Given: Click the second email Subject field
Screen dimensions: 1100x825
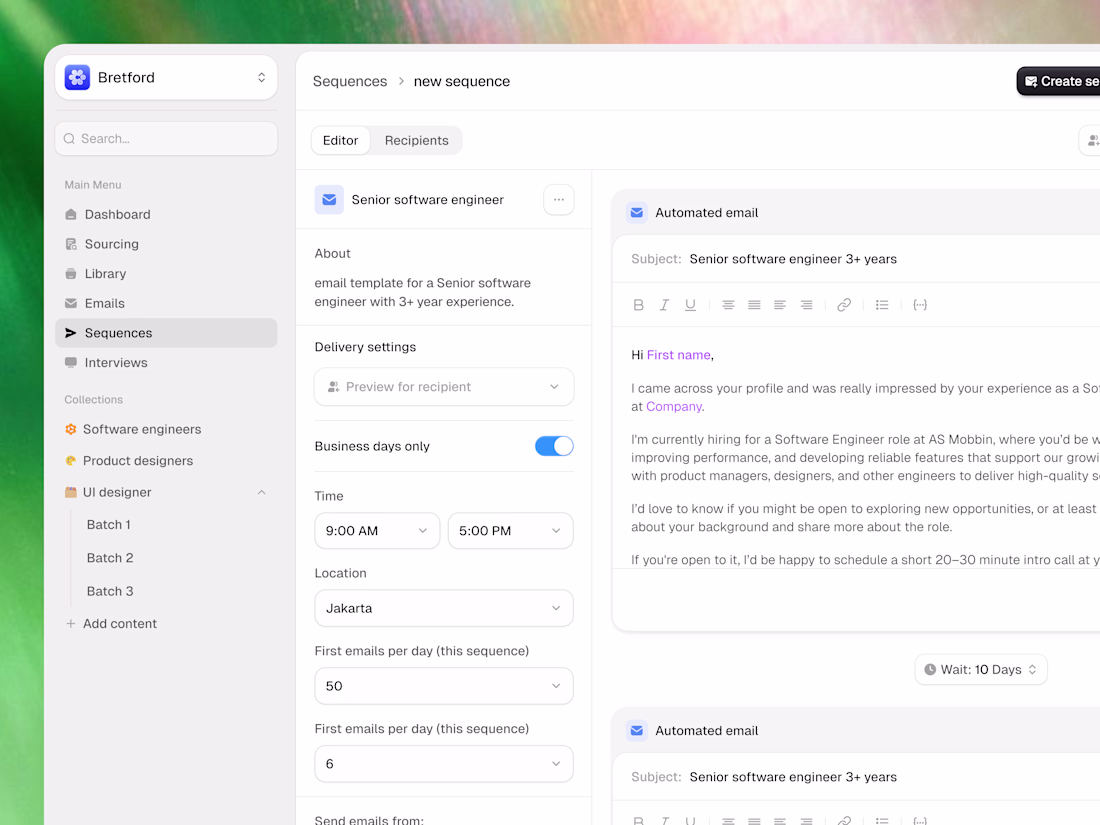Looking at the screenshot, I should coord(857,777).
